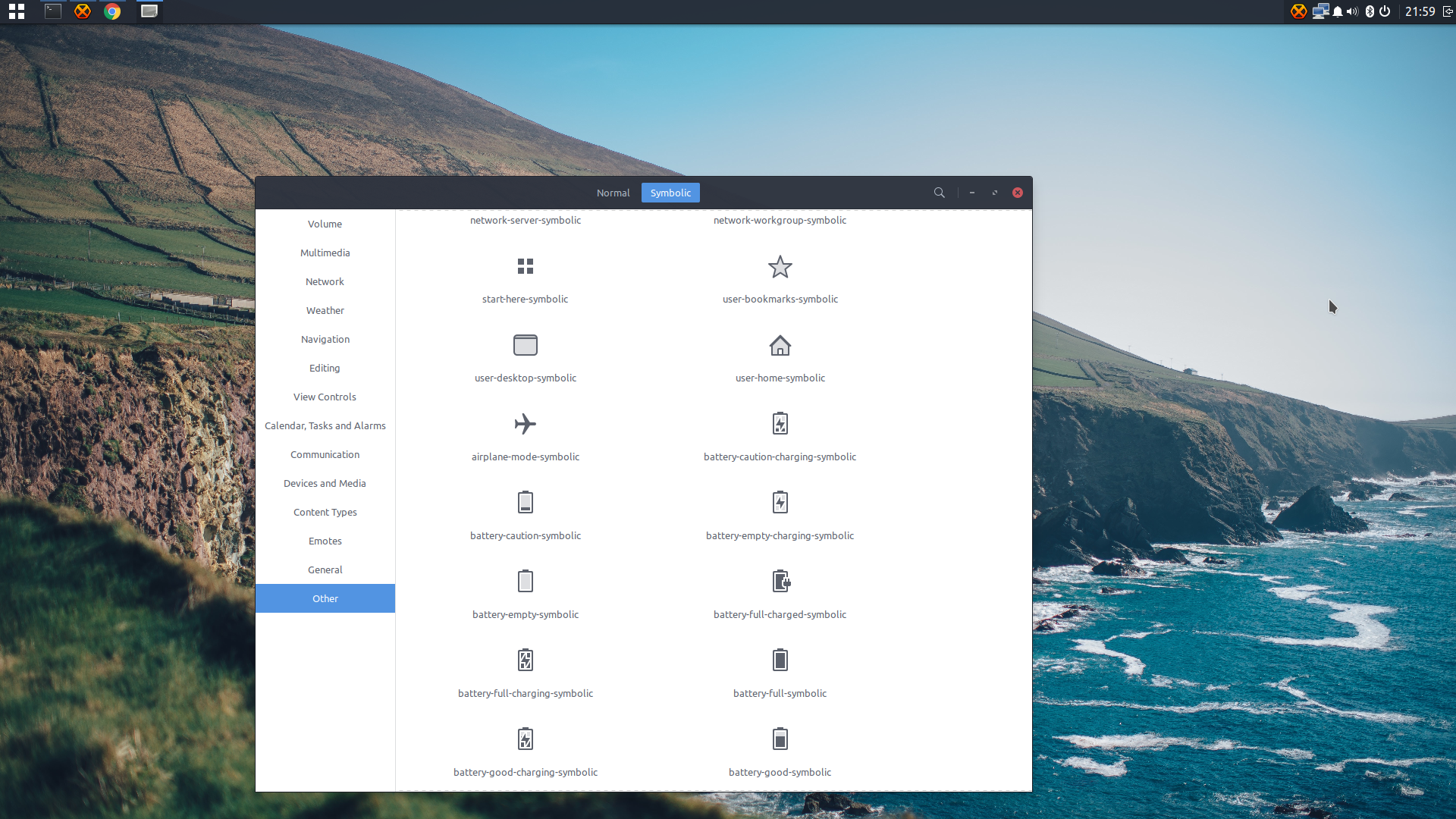
Task: Select the battery-empty-symbolic icon
Action: tap(526, 581)
